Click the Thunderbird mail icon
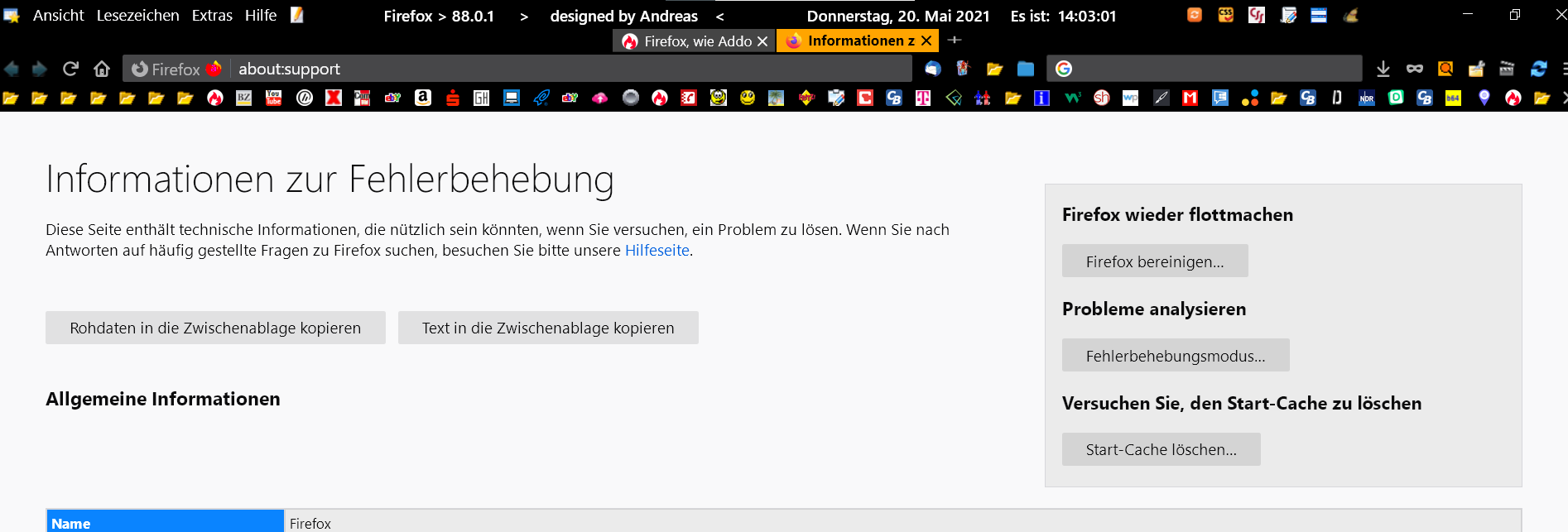This screenshot has height=532, width=1568. pos(933,69)
